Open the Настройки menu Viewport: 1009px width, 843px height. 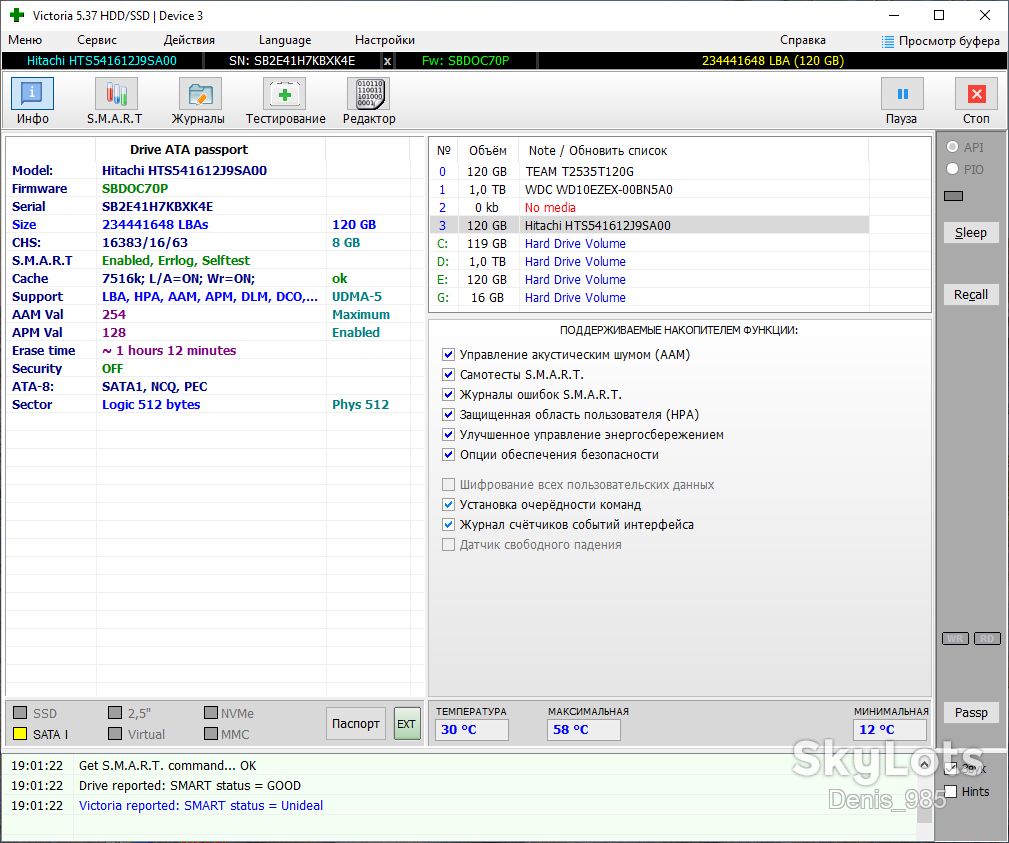(x=385, y=40)
